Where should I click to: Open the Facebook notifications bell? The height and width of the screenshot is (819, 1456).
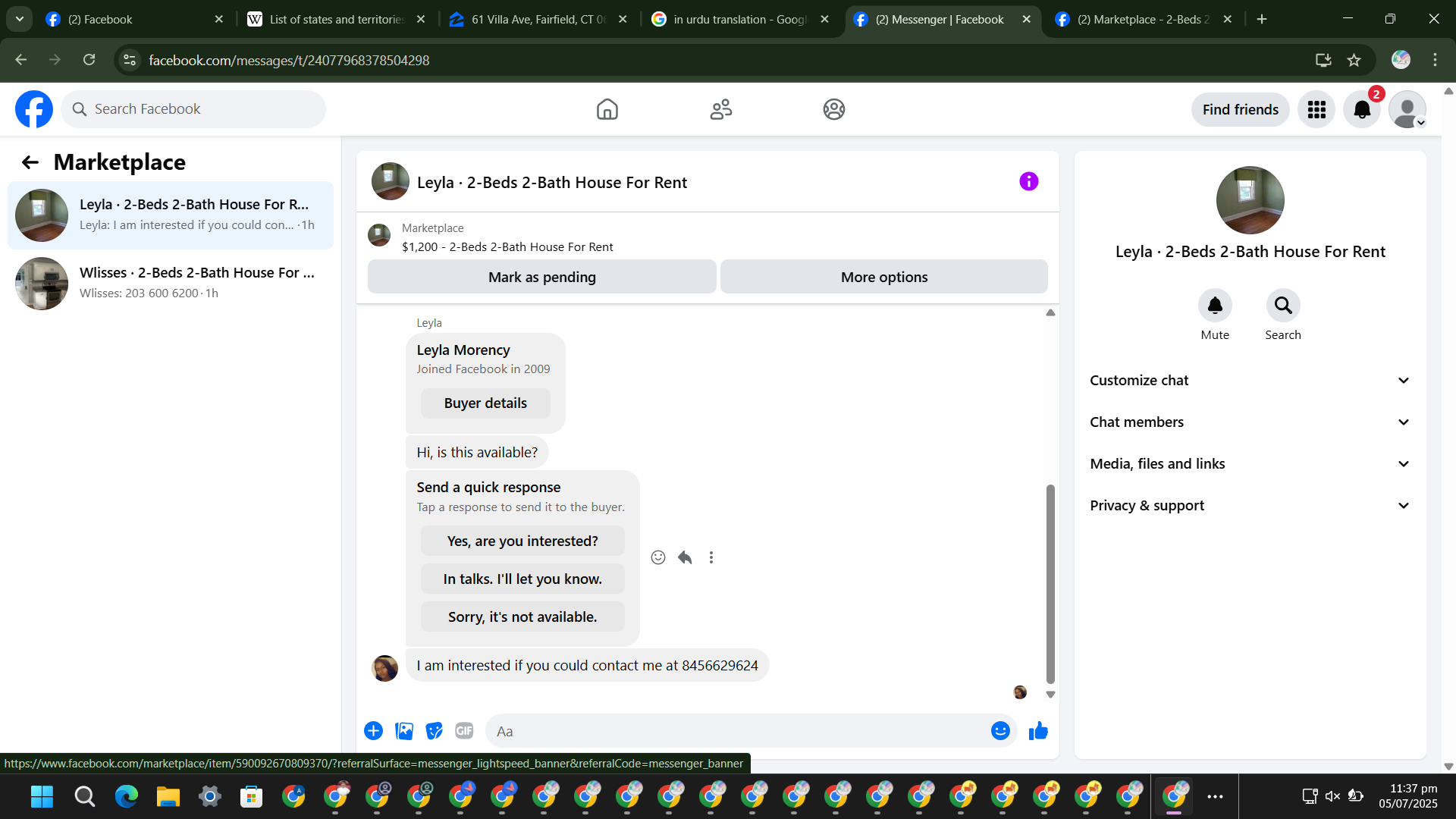pos(1362,110)
